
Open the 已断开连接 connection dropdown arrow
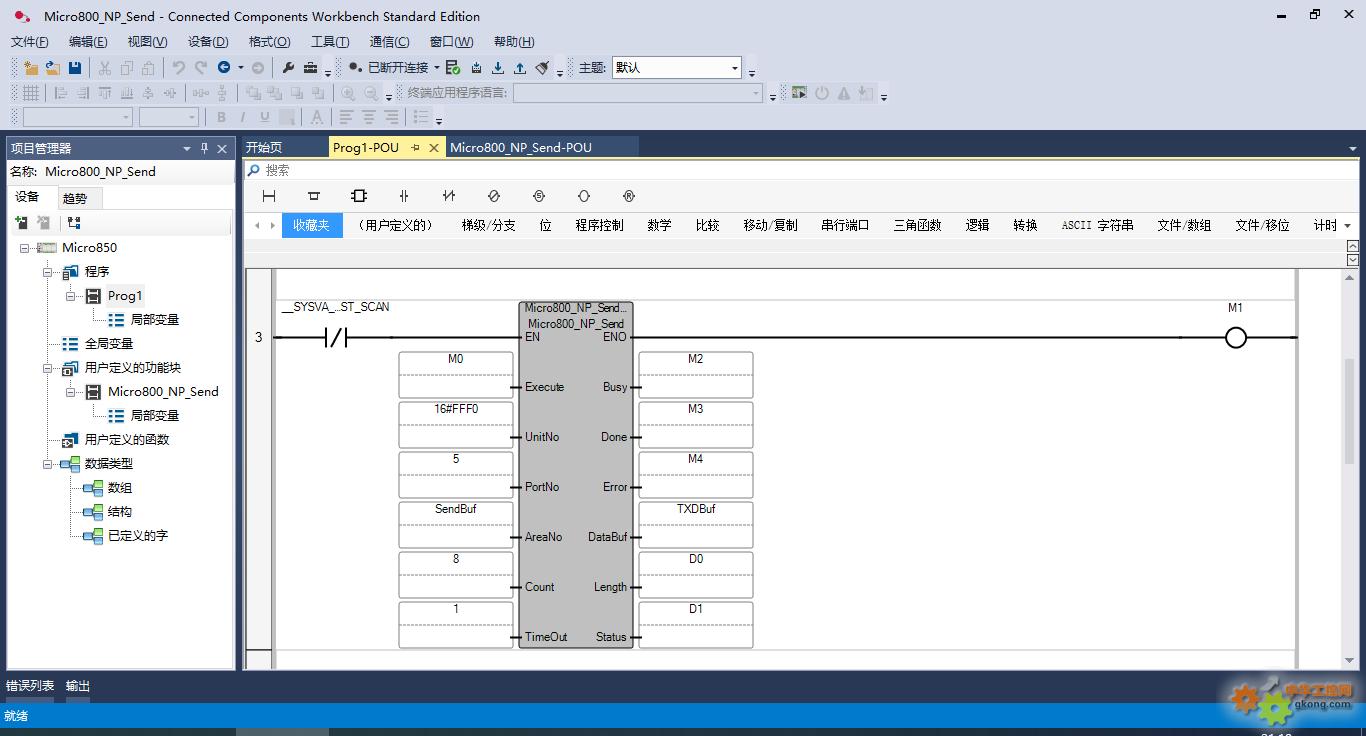(x=437, y=67)
